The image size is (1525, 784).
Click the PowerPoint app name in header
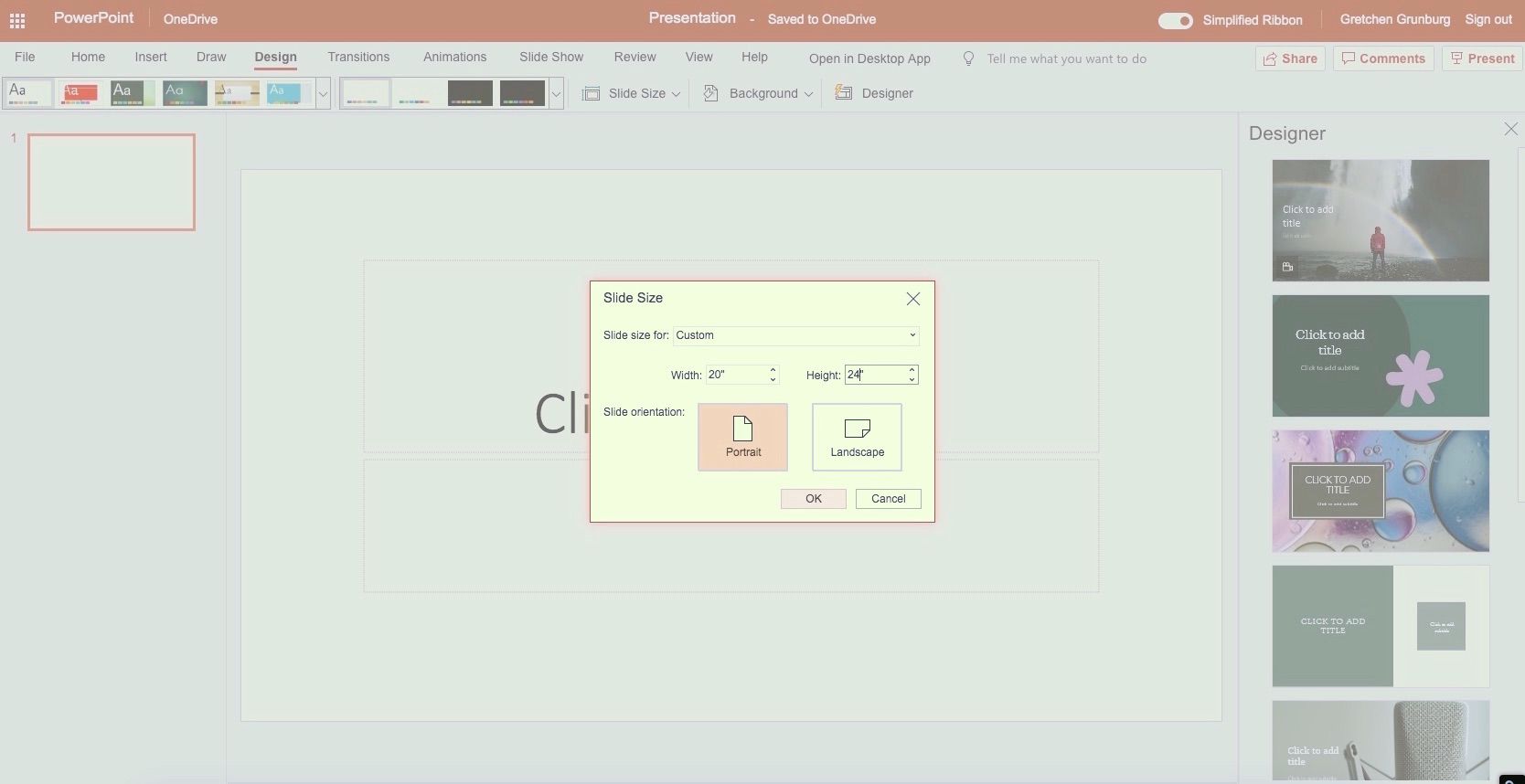(93, 18)
